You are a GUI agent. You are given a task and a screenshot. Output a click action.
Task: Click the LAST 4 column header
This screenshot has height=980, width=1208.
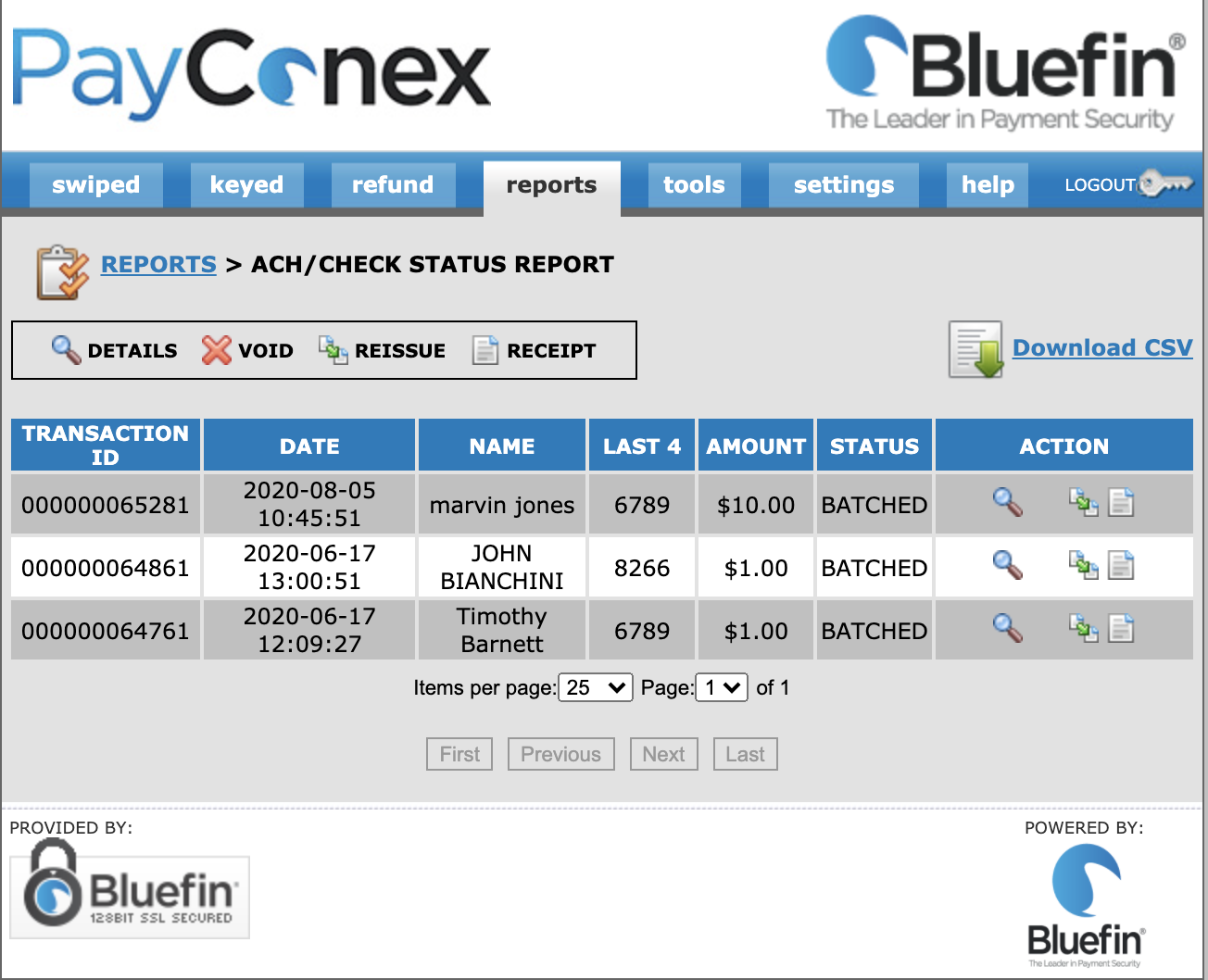[642, 446]
